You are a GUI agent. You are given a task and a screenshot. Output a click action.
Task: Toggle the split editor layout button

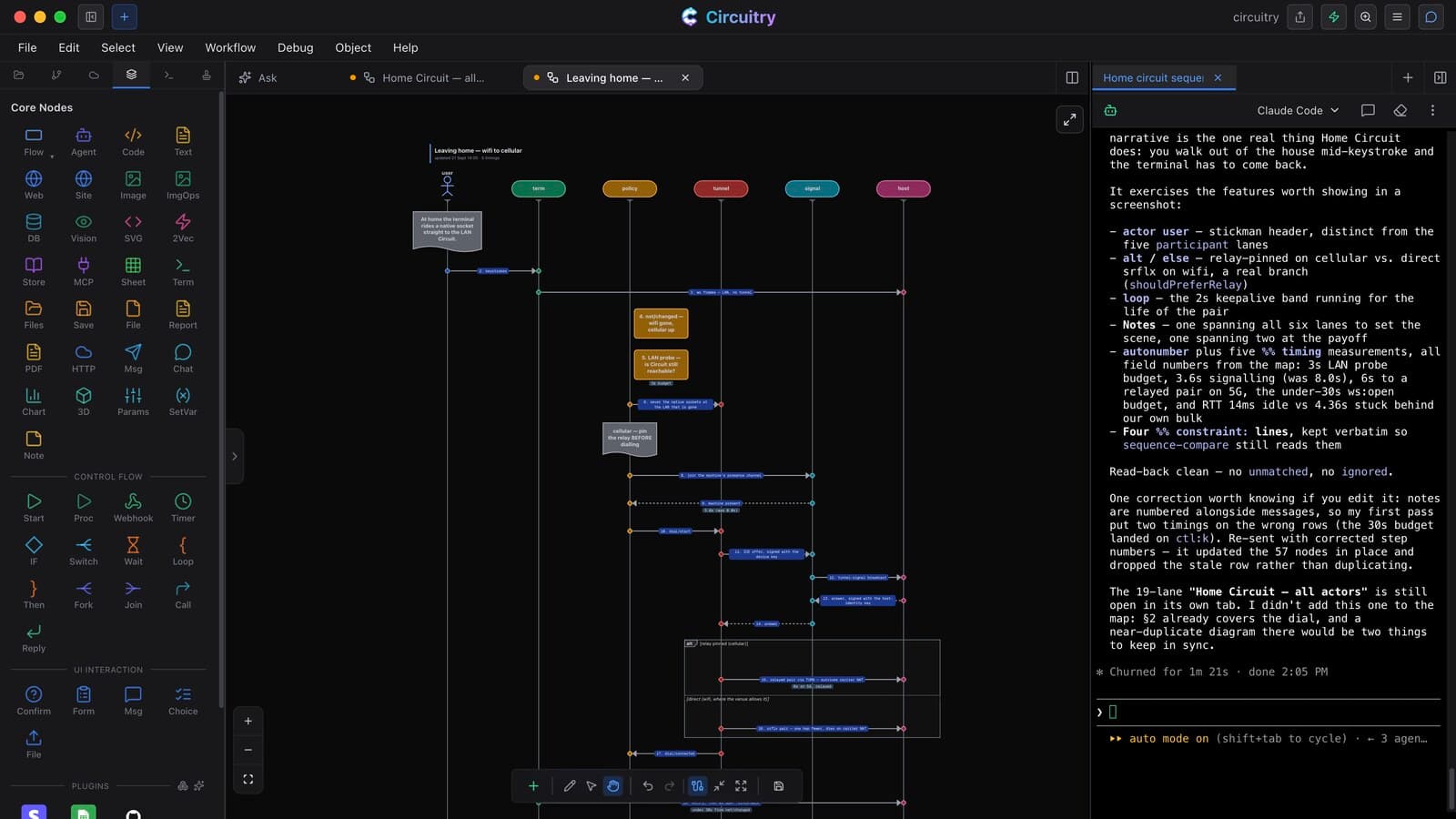[1072, 77]
